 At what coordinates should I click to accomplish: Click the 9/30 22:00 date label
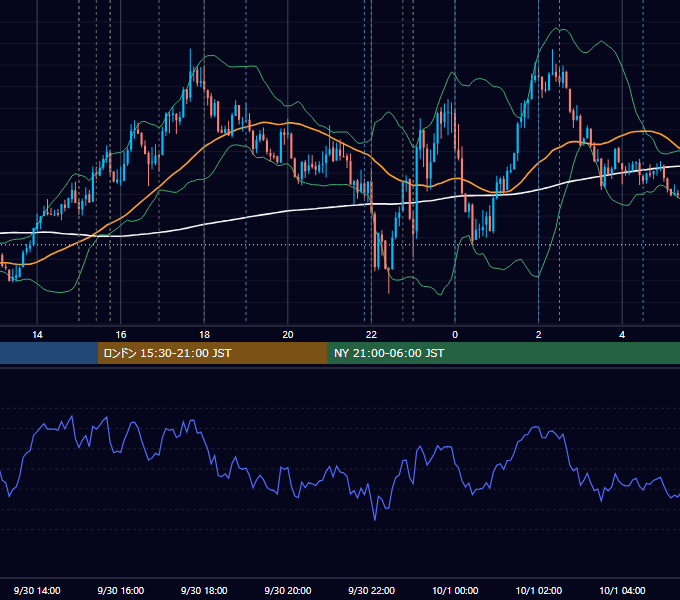(x=372, y=590)
